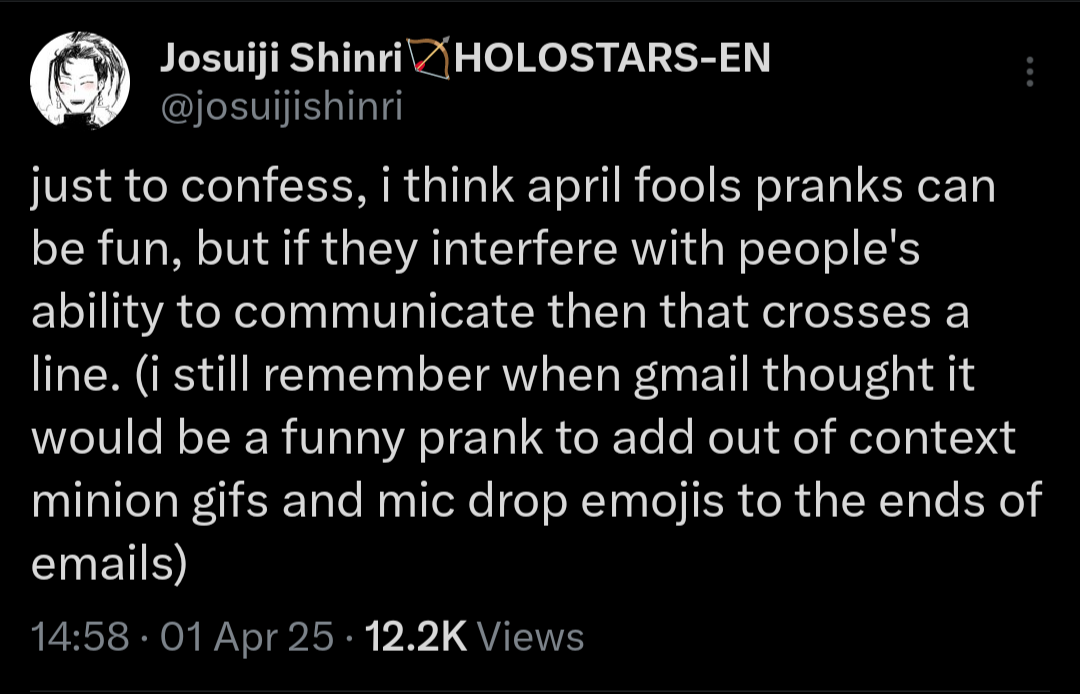This screenshot has width=1080, height=694.
Task: Click the final word 'emails)' of the tweet
Action: (110, 562)
